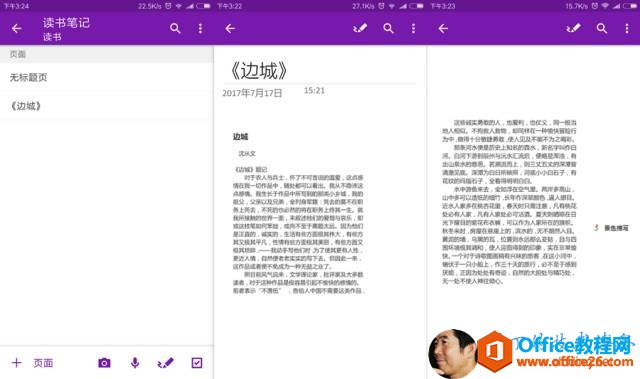
Task: Enable drawing mode on 《边城》 page
Action: click(360, 28)
